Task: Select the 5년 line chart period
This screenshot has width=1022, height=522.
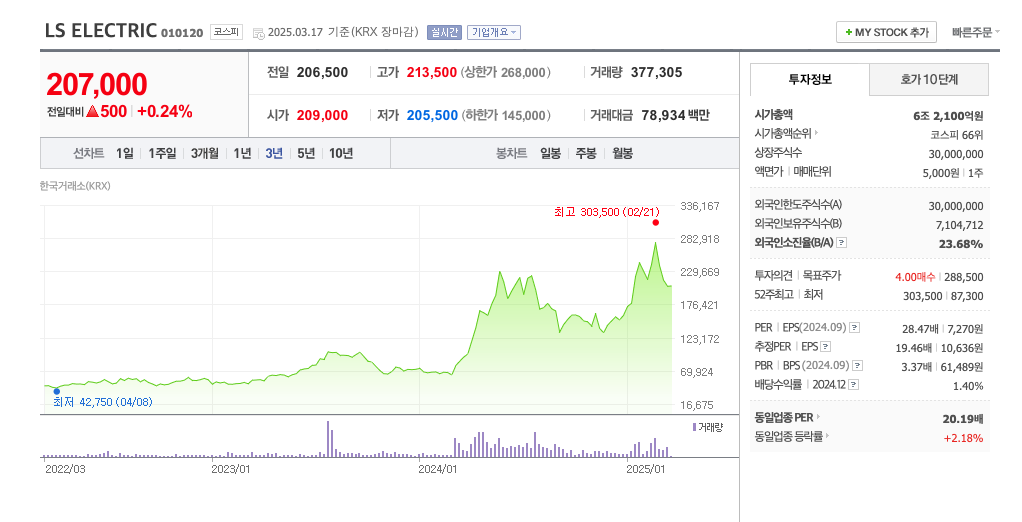Action: coord(306,153)
